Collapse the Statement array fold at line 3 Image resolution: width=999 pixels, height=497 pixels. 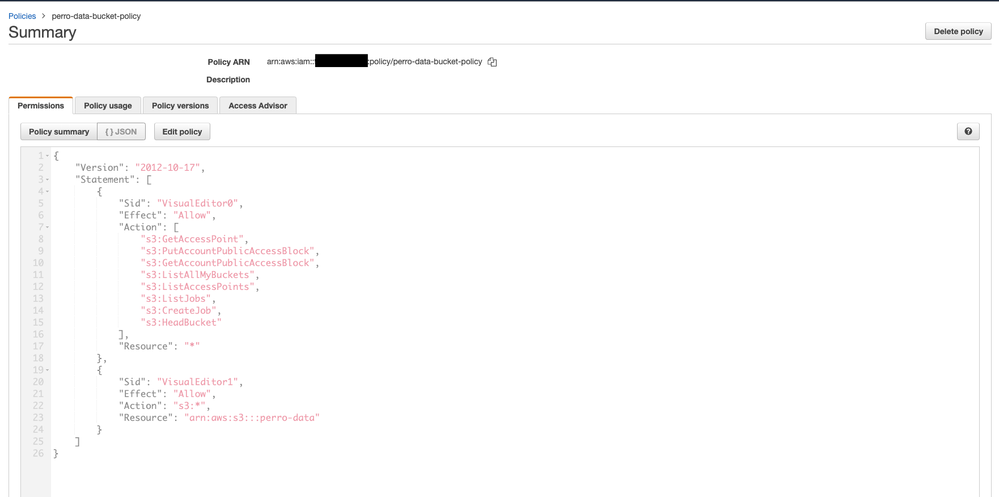click(x=48, y=180)
